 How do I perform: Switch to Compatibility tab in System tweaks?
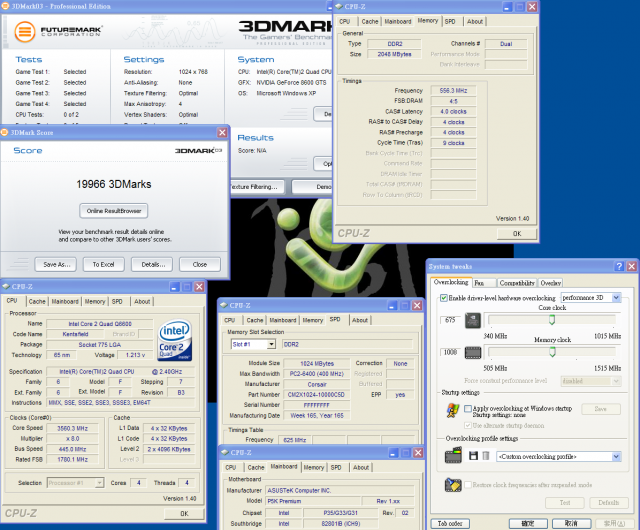[x=517, y=283]
